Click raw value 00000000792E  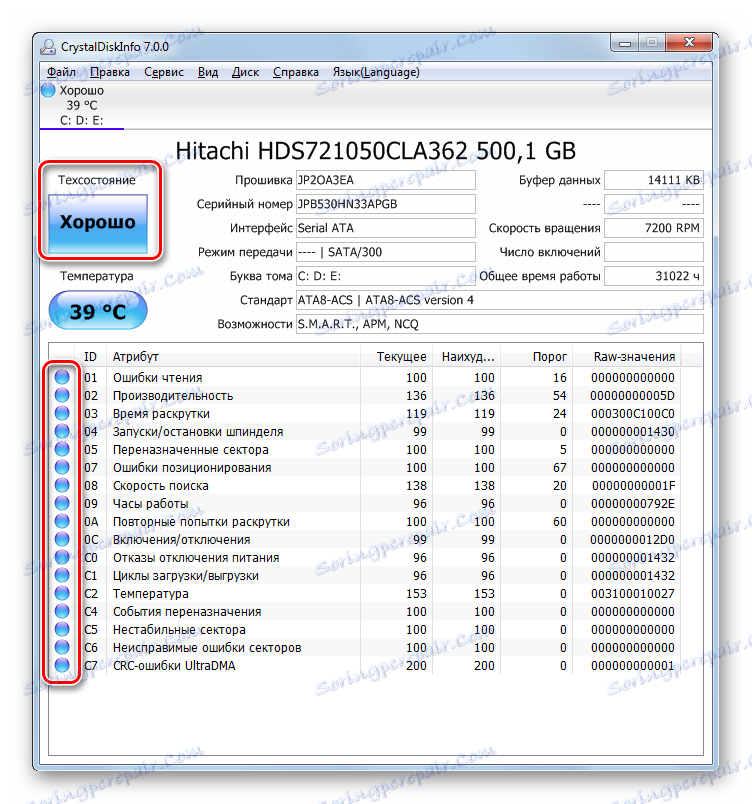(633, 504)
